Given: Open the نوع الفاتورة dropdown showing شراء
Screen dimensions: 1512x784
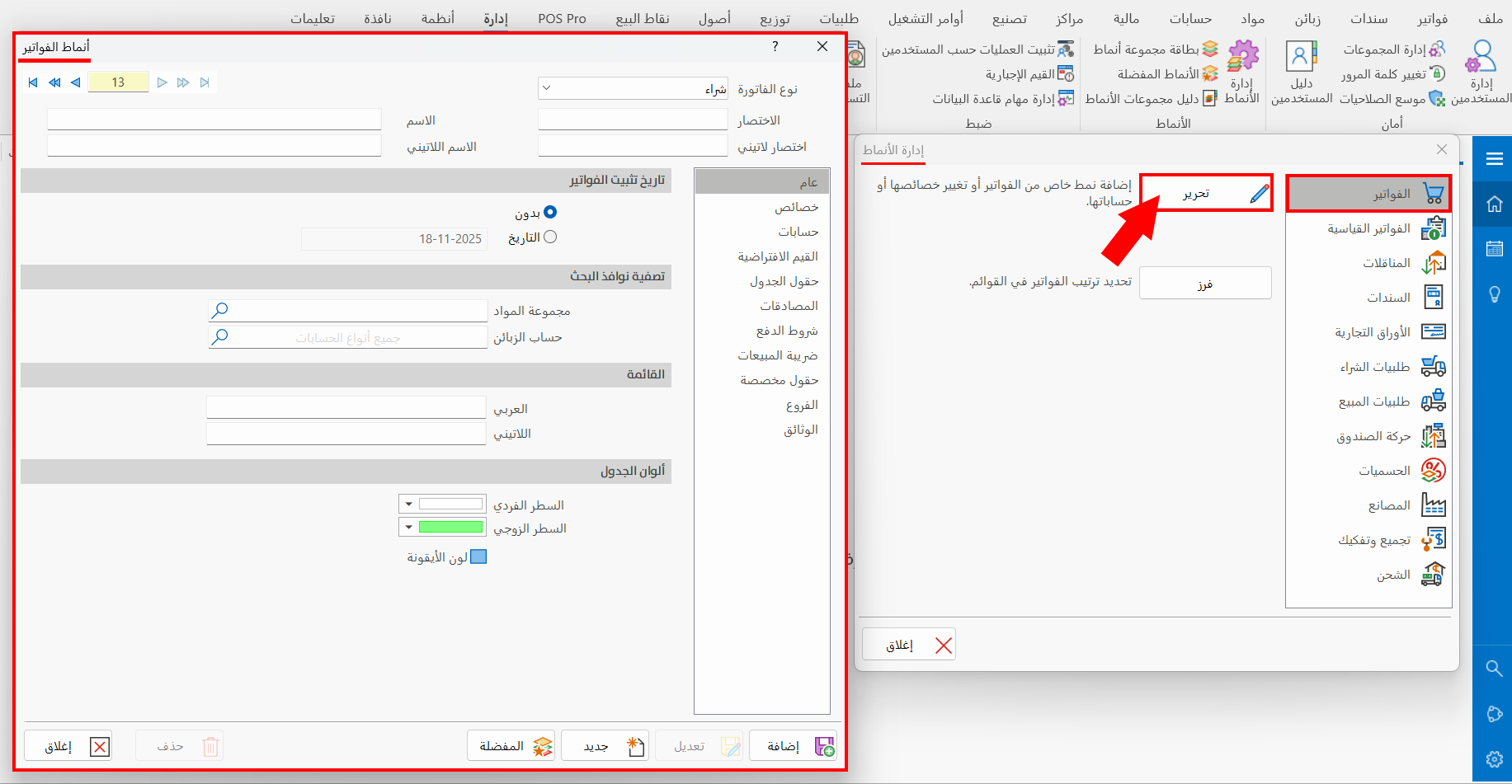Looking at the screenshot, I should [x=544, y=87].
